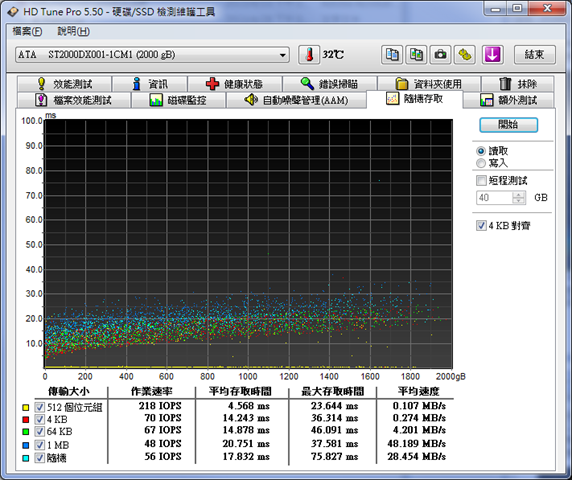572x480 pixels.
Task: Click the copy screenshot to clipboard icon
Action: (x=416, y=55)
